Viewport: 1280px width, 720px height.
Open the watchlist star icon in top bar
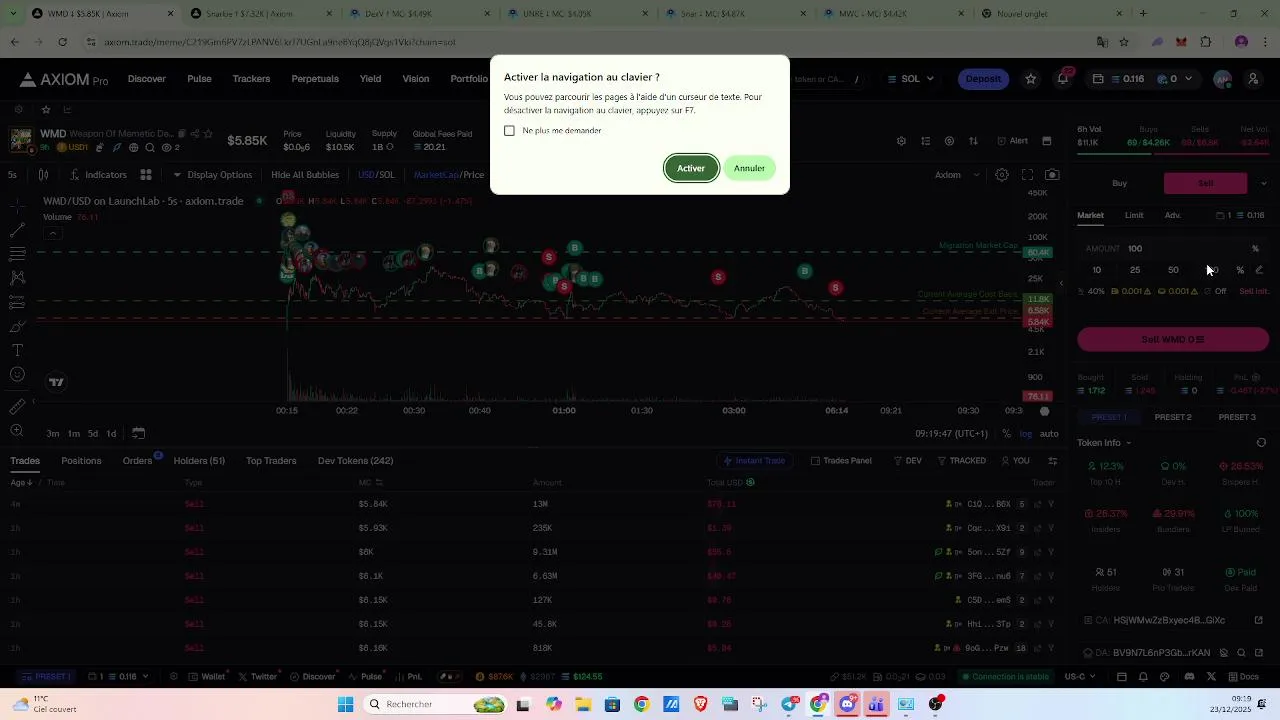pos(1031,79)
